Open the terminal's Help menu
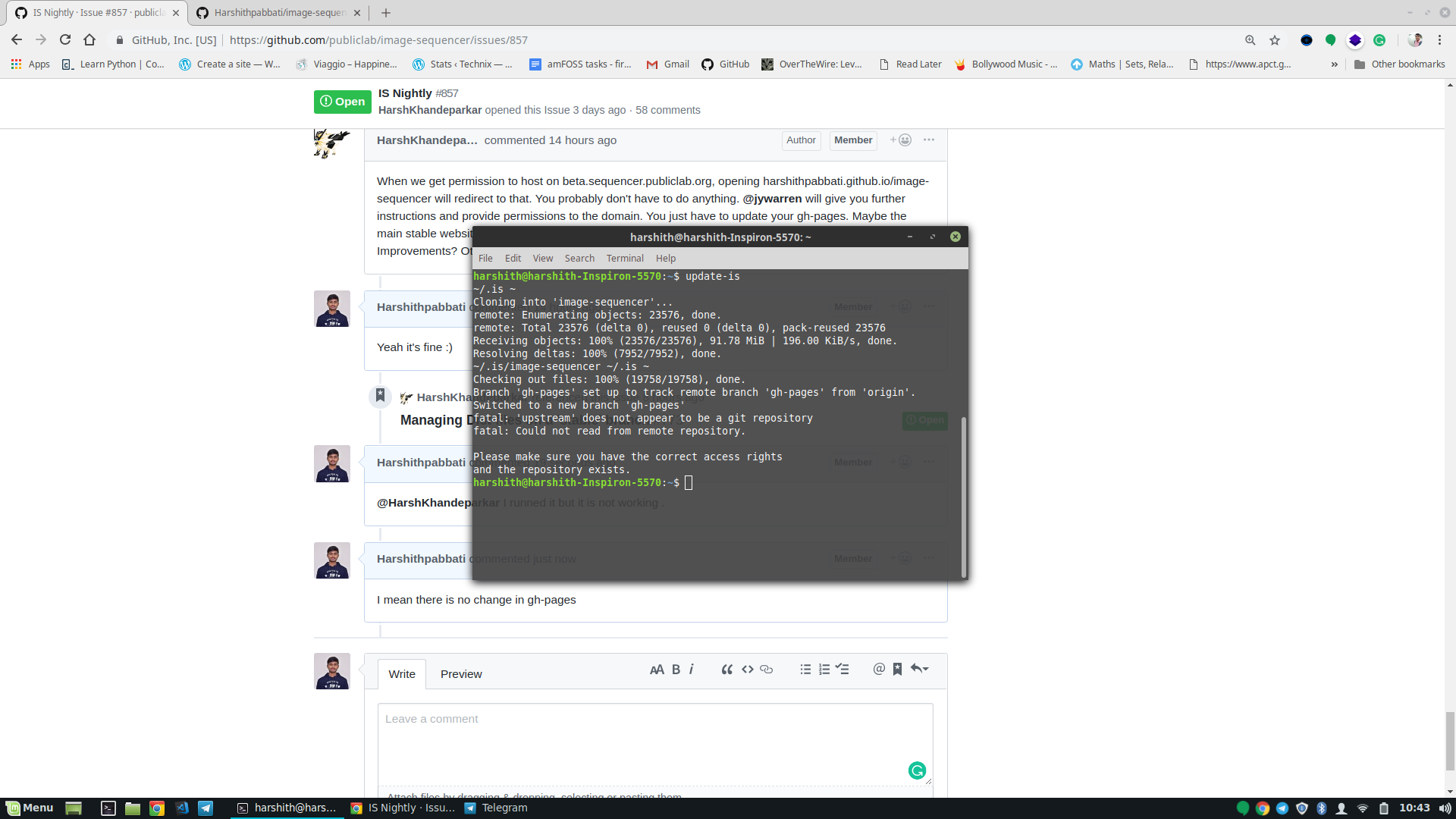This screenshot has height=819, width=1456. pos(666,259)
